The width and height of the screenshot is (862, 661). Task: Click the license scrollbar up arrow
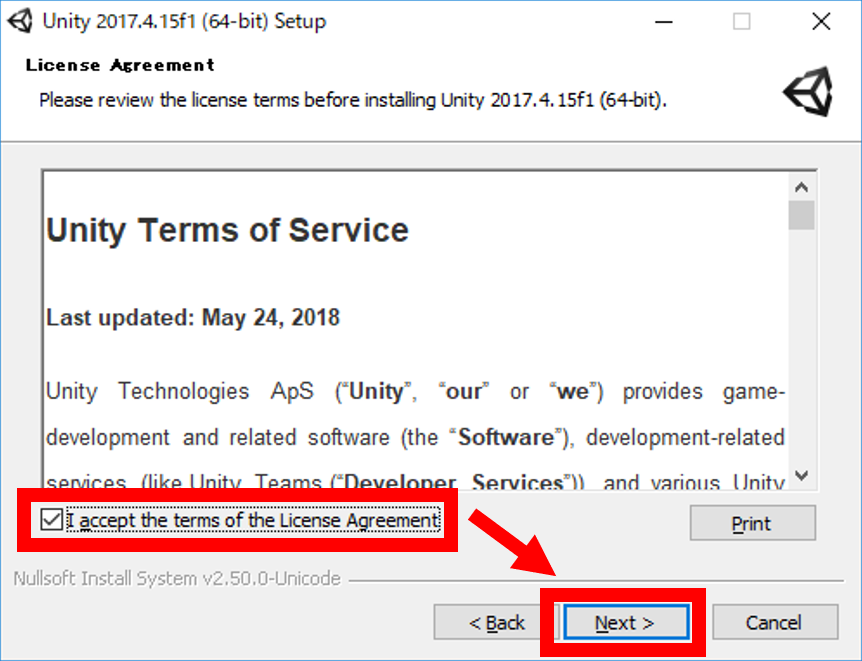801,188
